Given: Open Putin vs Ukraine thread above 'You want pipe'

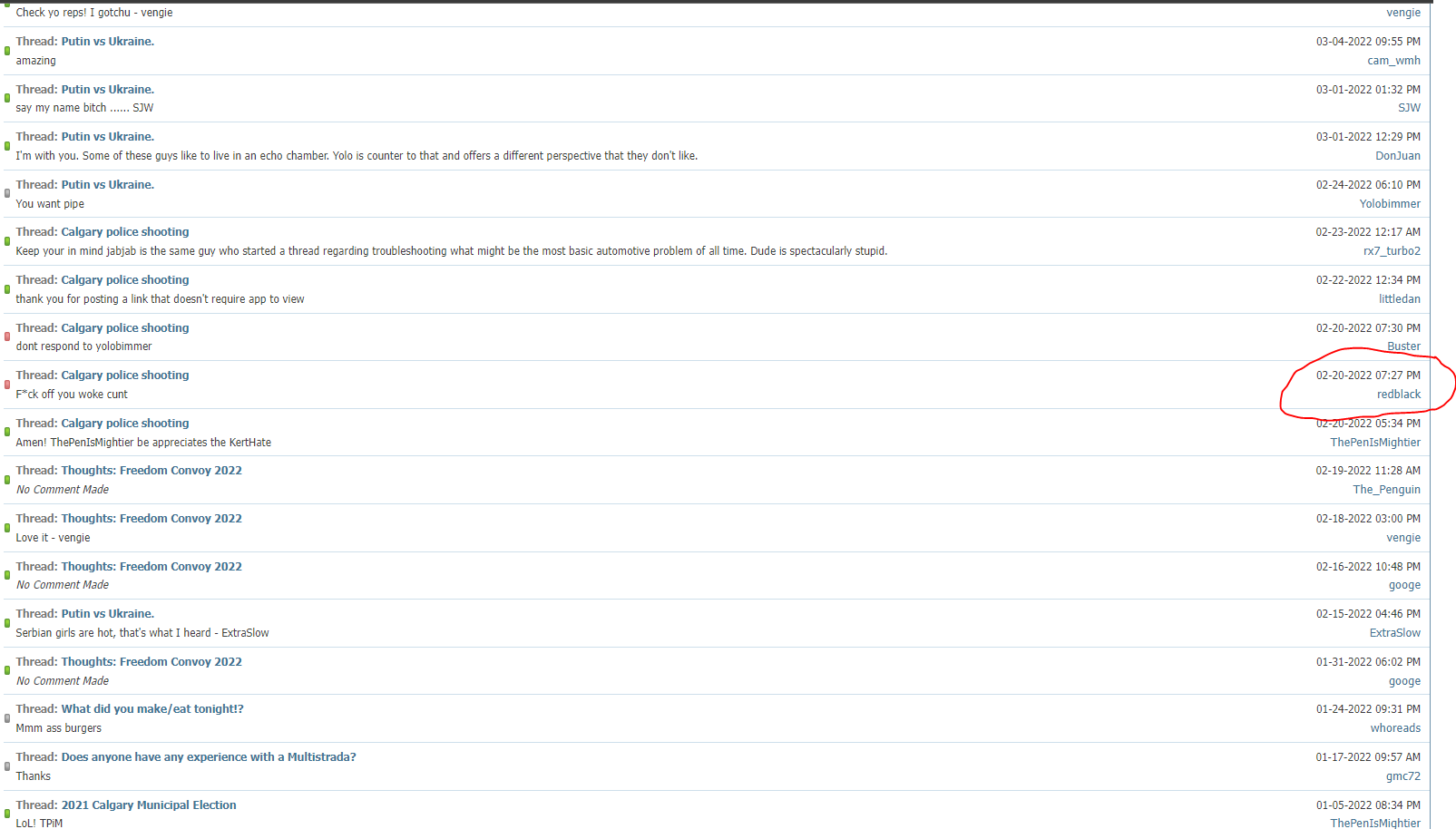Looking at the screenshot, I should pos(108,185).
